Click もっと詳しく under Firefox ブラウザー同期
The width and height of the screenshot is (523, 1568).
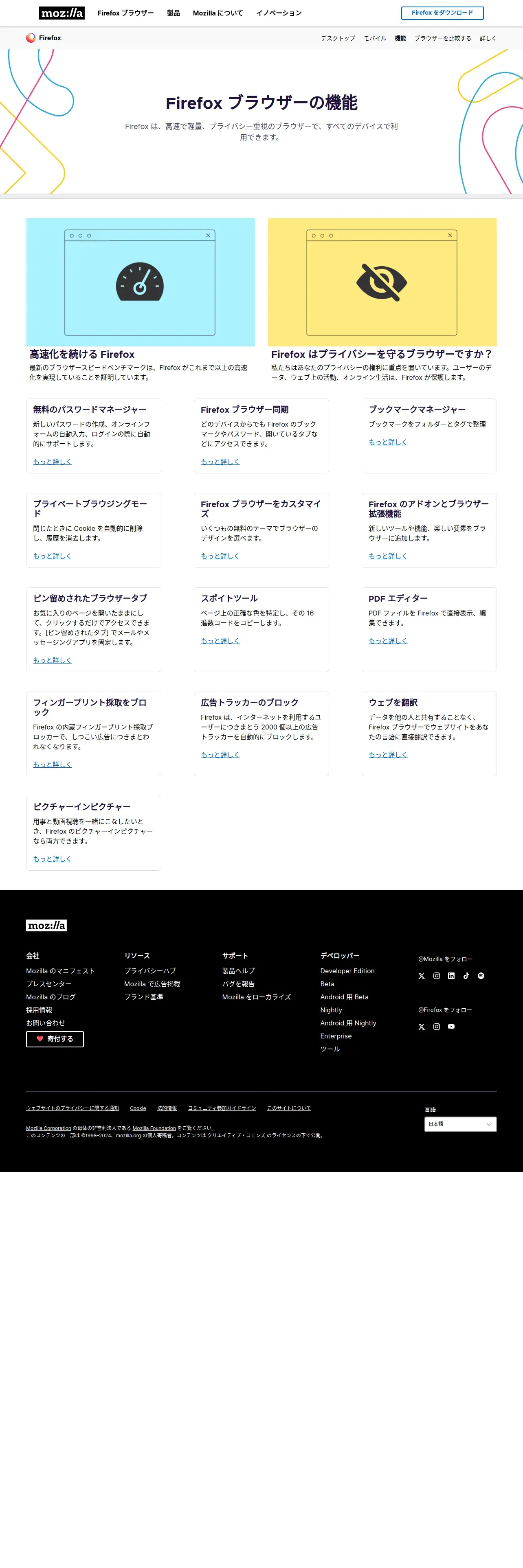click(x=220, y=462)
